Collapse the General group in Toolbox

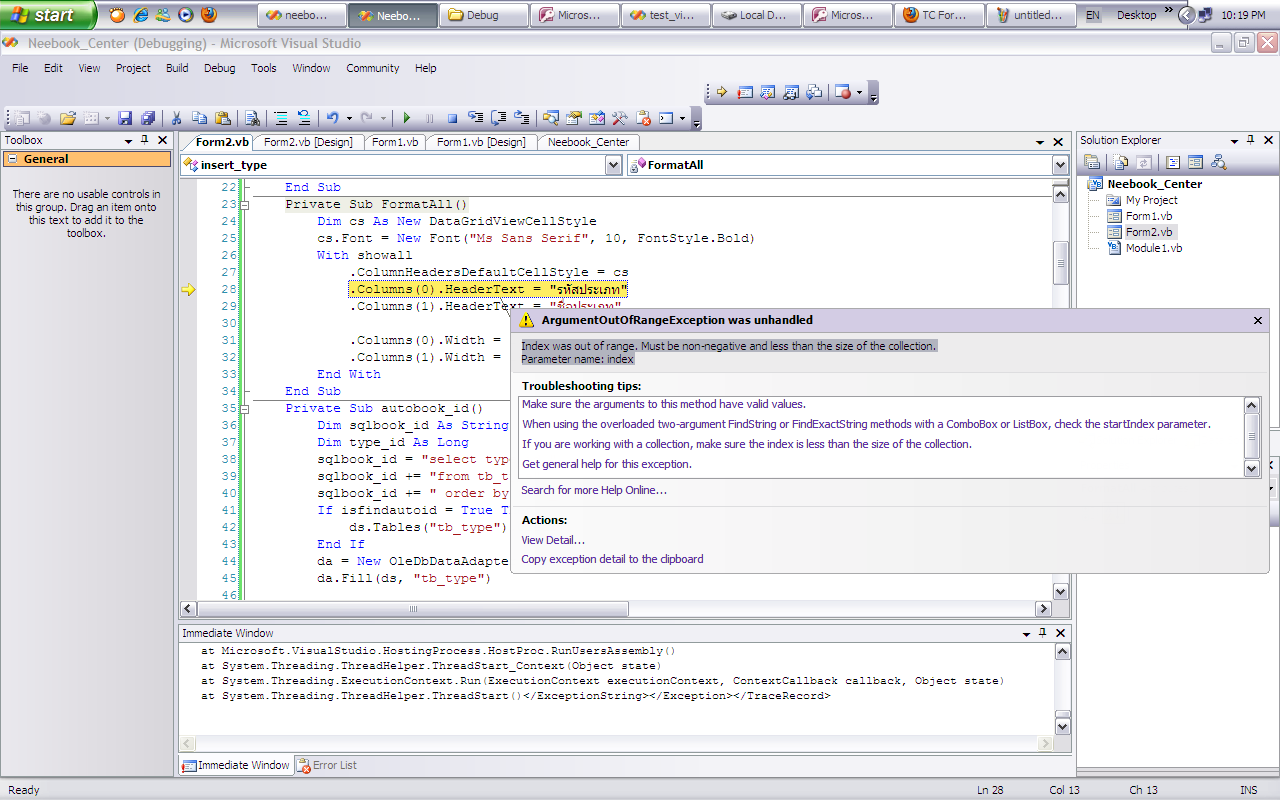[x=12, y=159]
